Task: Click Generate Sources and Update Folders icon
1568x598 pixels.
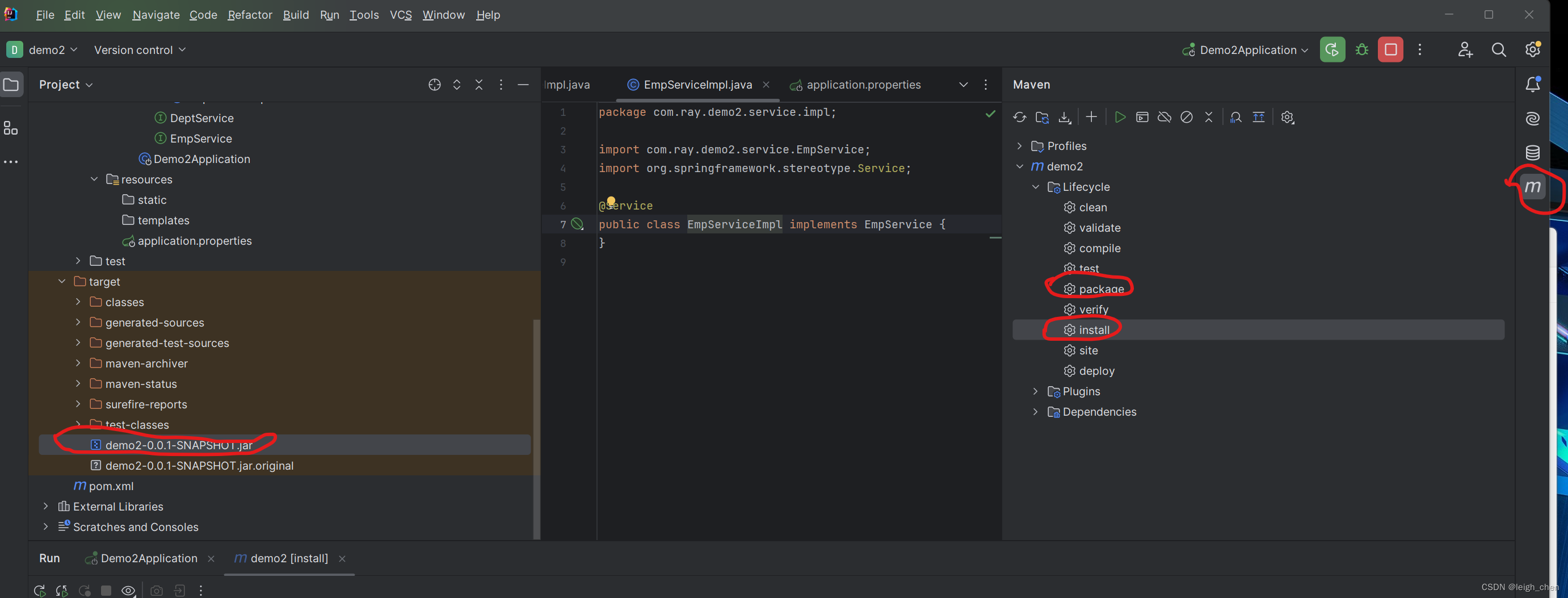Action: point(1042,117)
